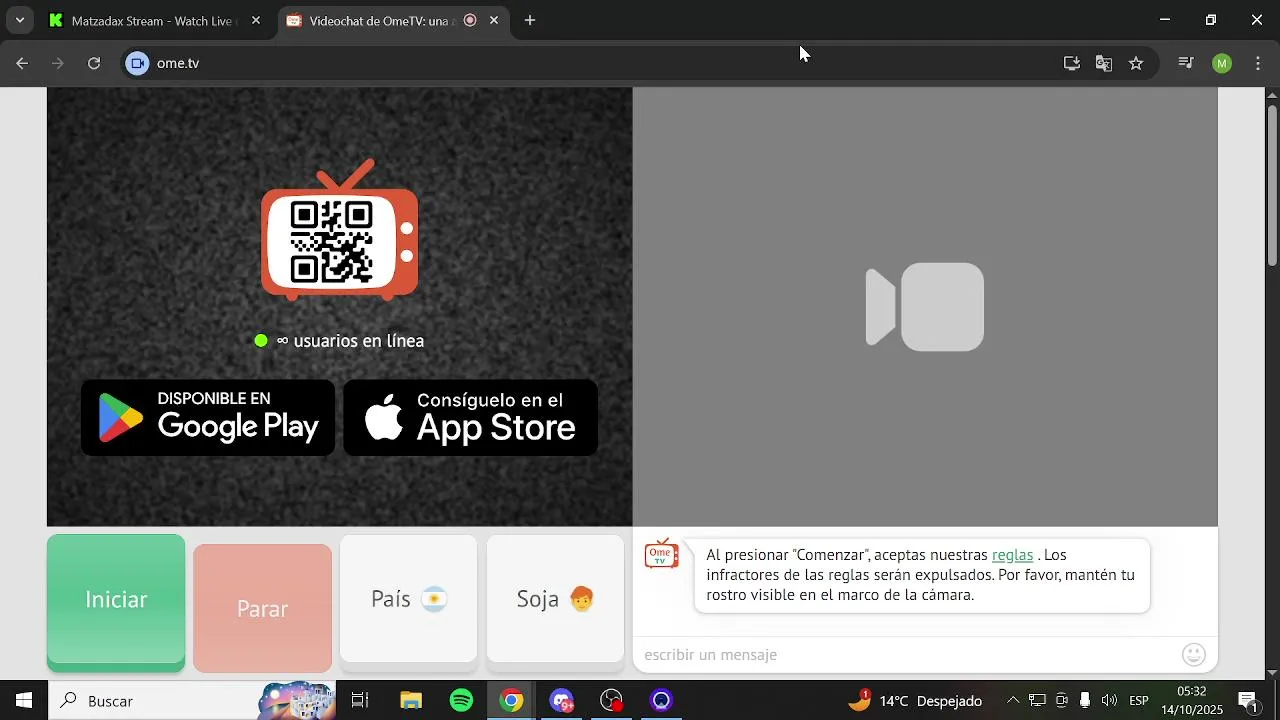The width and height of the screenshot is (1280, 720).
Task: Open a new browser tab
Action: [530, 20]
